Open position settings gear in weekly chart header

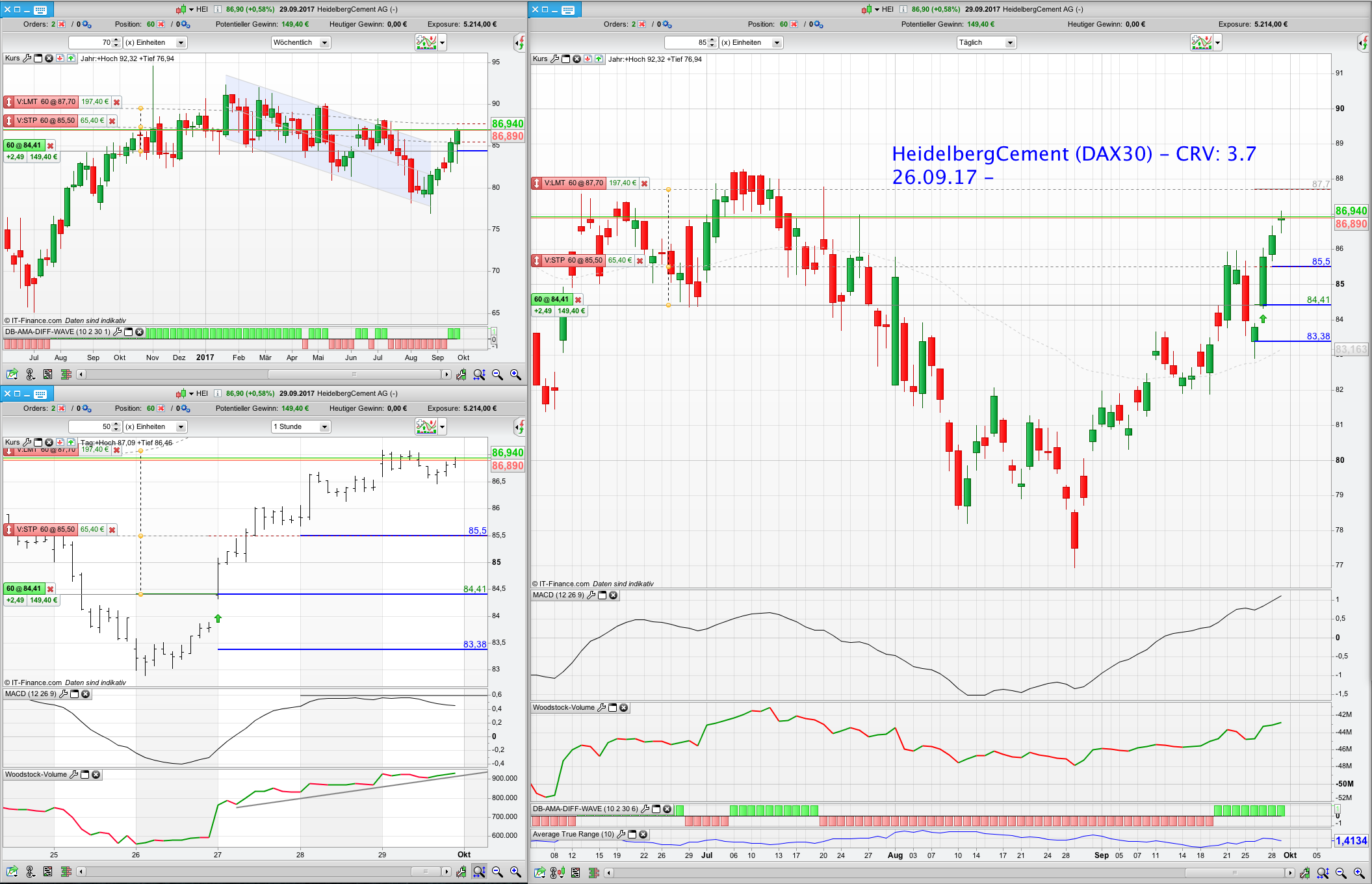[186, 25]
